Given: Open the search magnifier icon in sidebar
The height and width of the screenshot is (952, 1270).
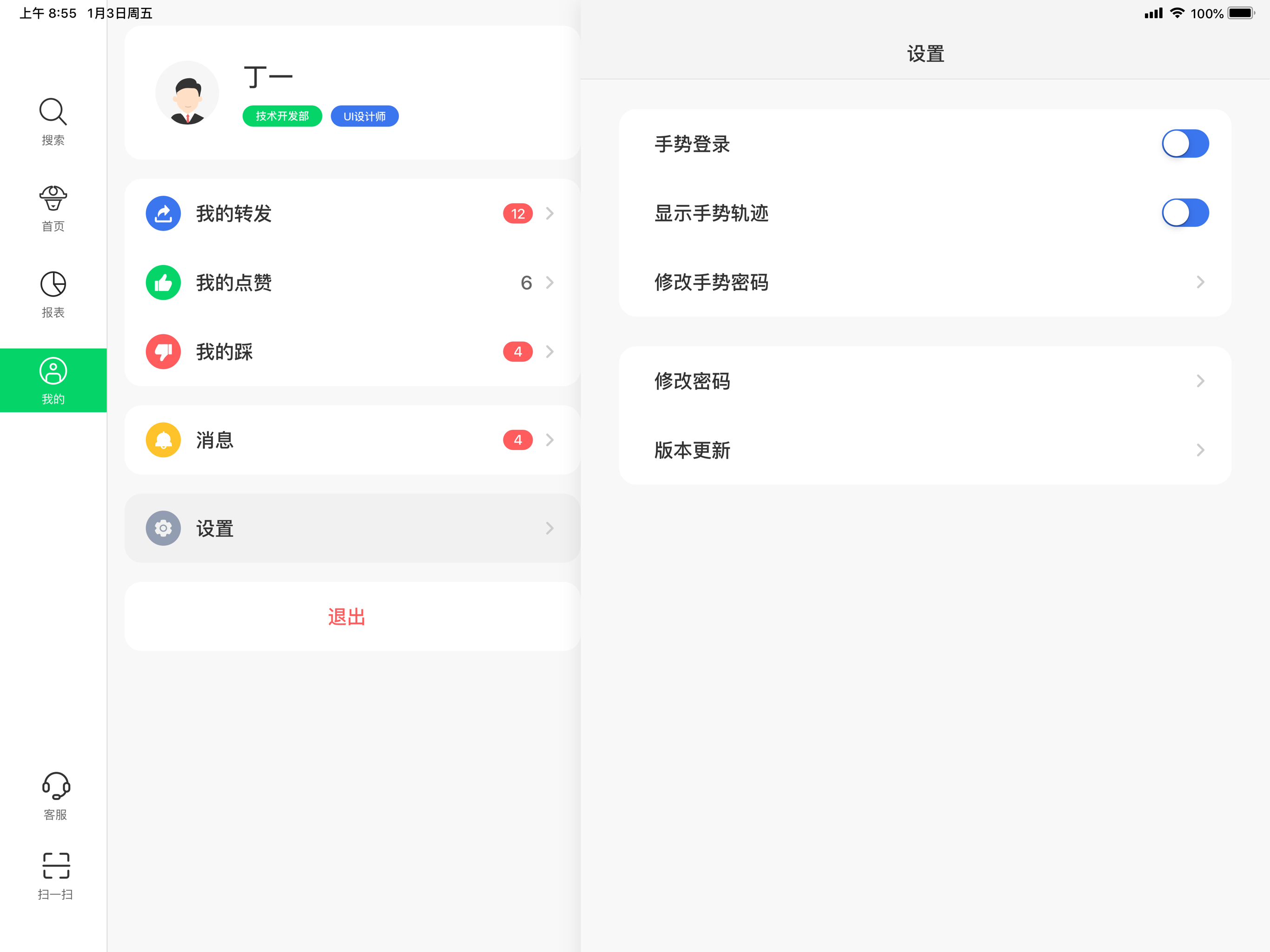Looking at the screenshot, I should pos(53,112).
